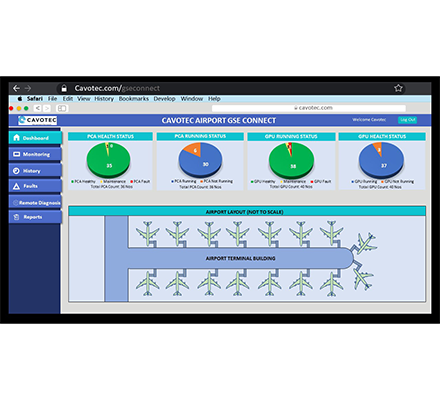Open the Monitoring sidebar item
This screenshot has width=440, height=400.
coord(35,154)
